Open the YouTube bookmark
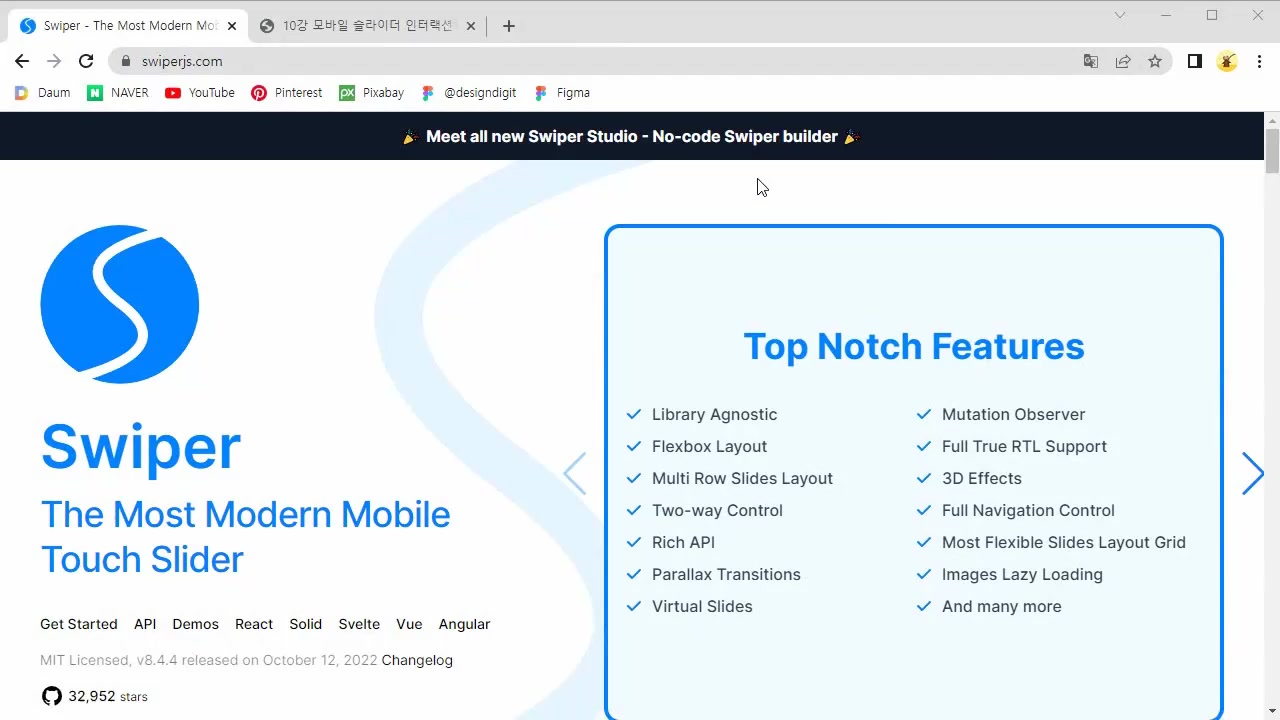This screenshot has height=720, width=1280. click(200, 93)
